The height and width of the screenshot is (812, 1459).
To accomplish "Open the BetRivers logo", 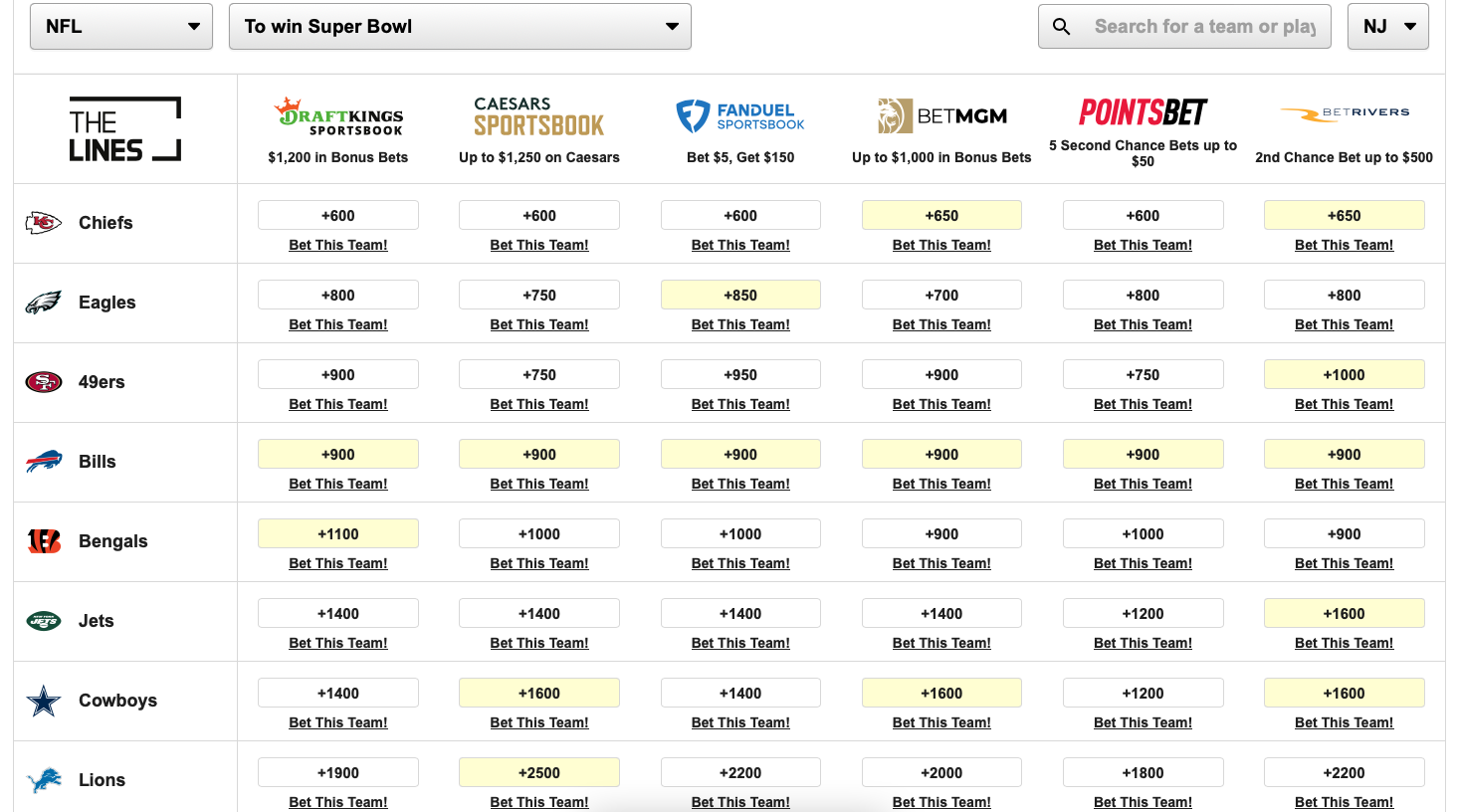I will 1344,113.
